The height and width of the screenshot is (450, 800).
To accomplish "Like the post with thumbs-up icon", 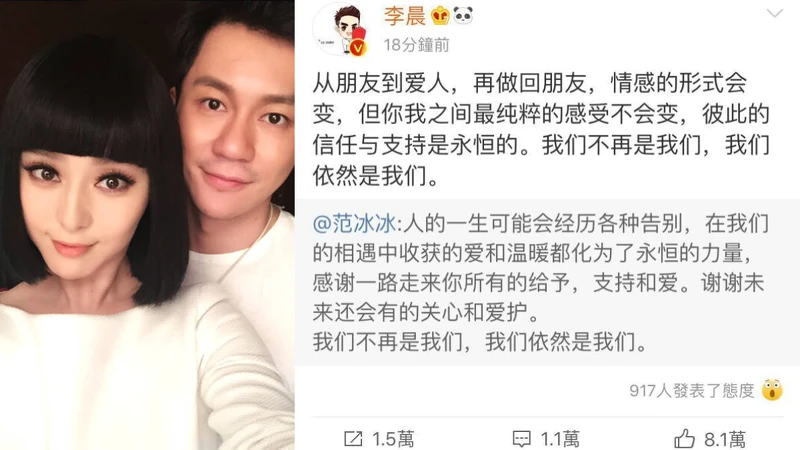I will click(684, 438).
